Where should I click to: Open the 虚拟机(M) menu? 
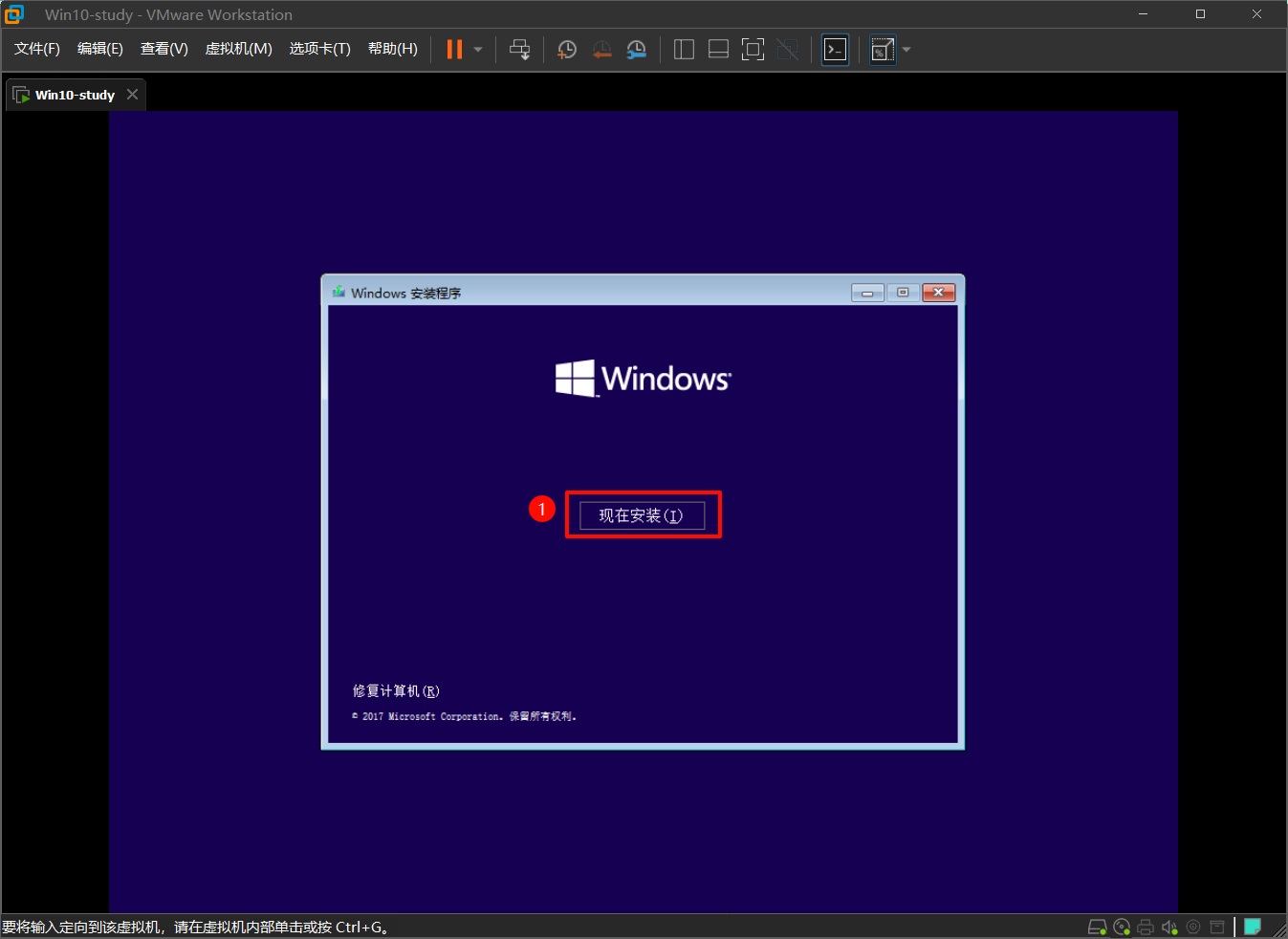[x=238, y=49]
